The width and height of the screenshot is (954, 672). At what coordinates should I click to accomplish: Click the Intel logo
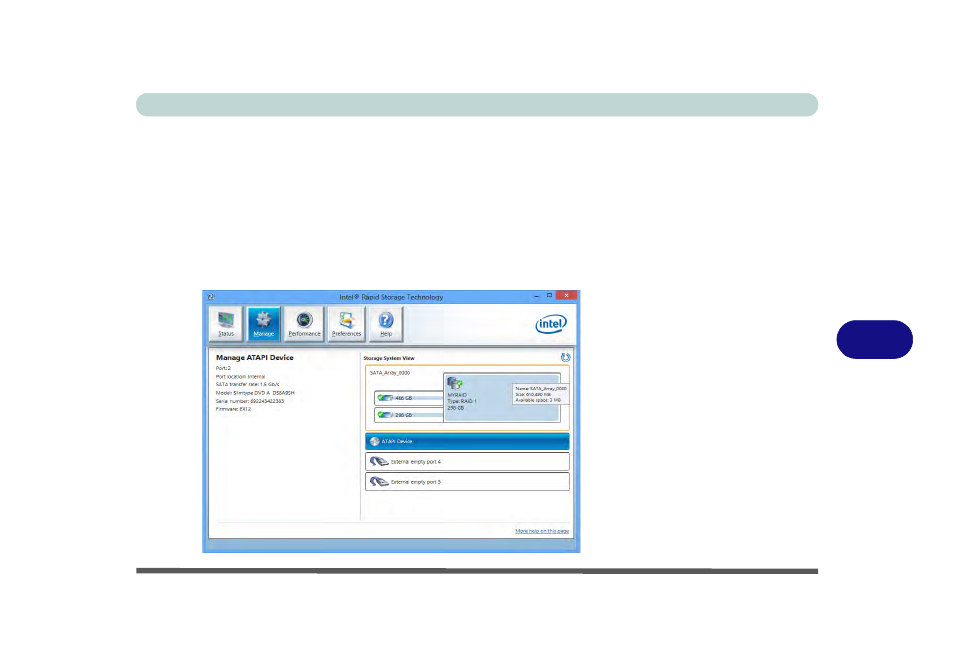point(551,324)
